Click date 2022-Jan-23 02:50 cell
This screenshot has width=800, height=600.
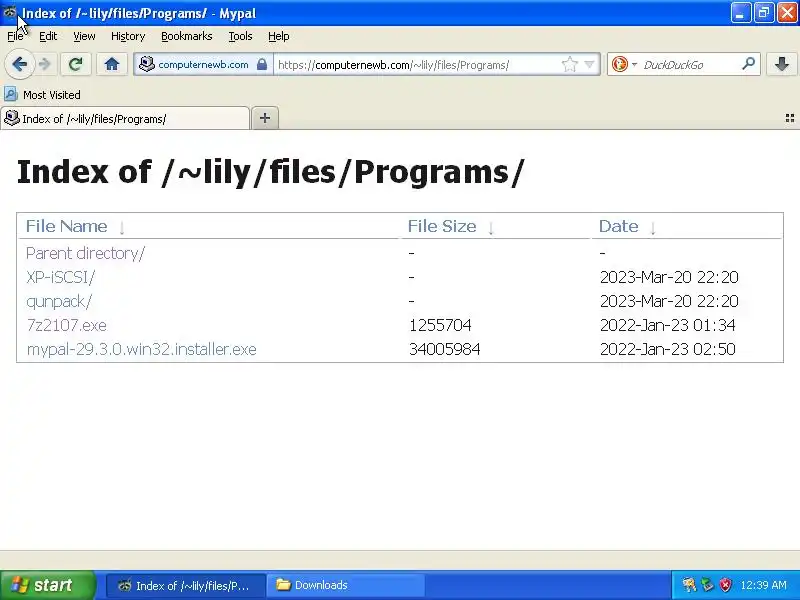pyautogui.click(x=667, y=349)
